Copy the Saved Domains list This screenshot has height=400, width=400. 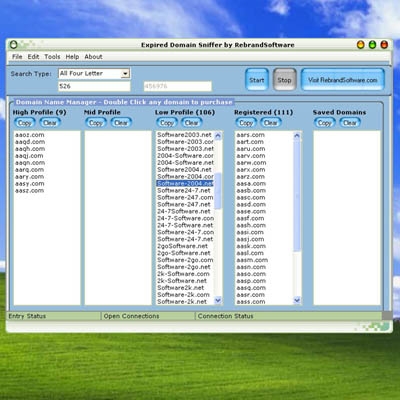pyautogui.click(x=324, y=123)
